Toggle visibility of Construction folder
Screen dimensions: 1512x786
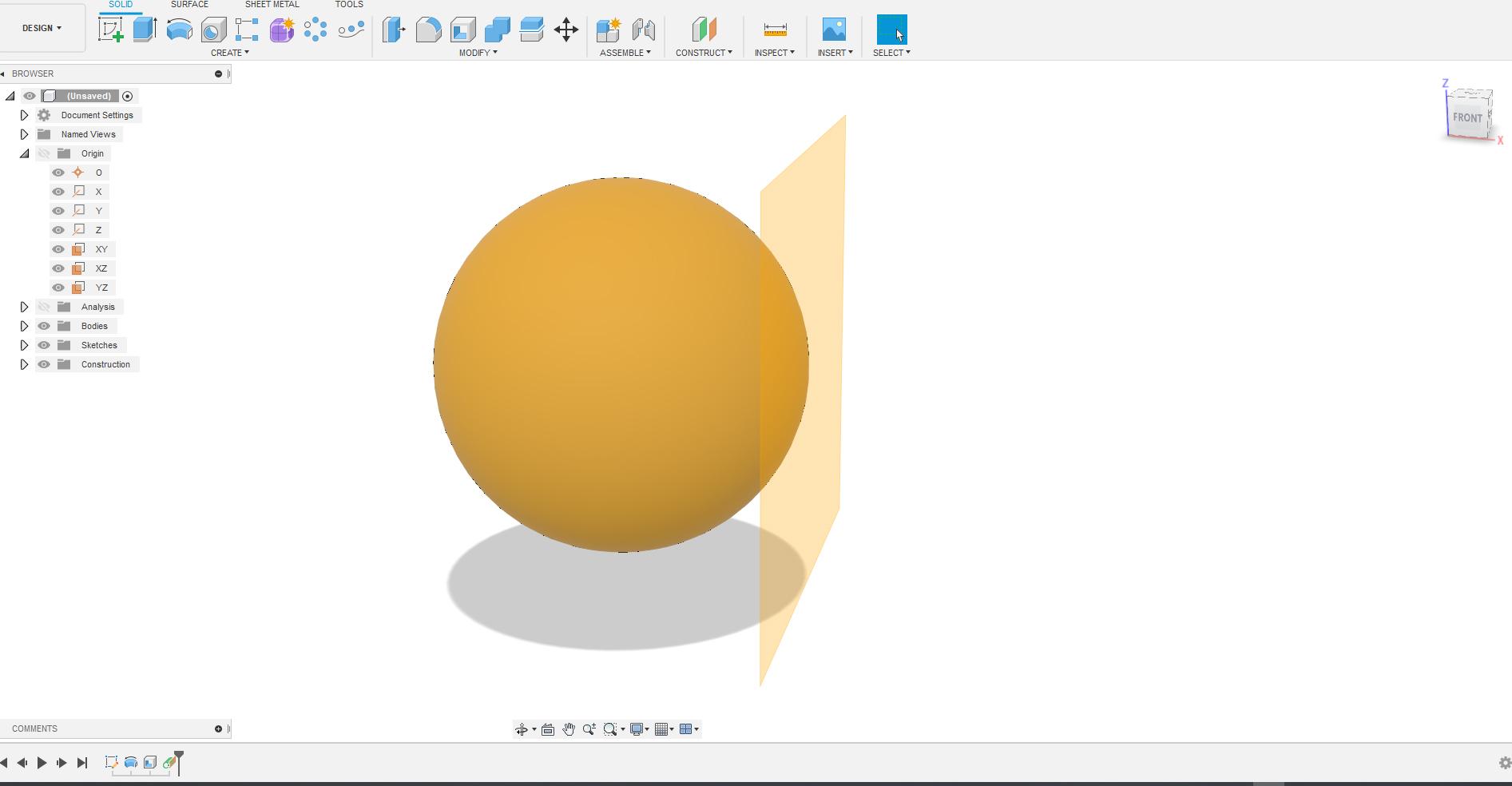[x=44, y=364]
